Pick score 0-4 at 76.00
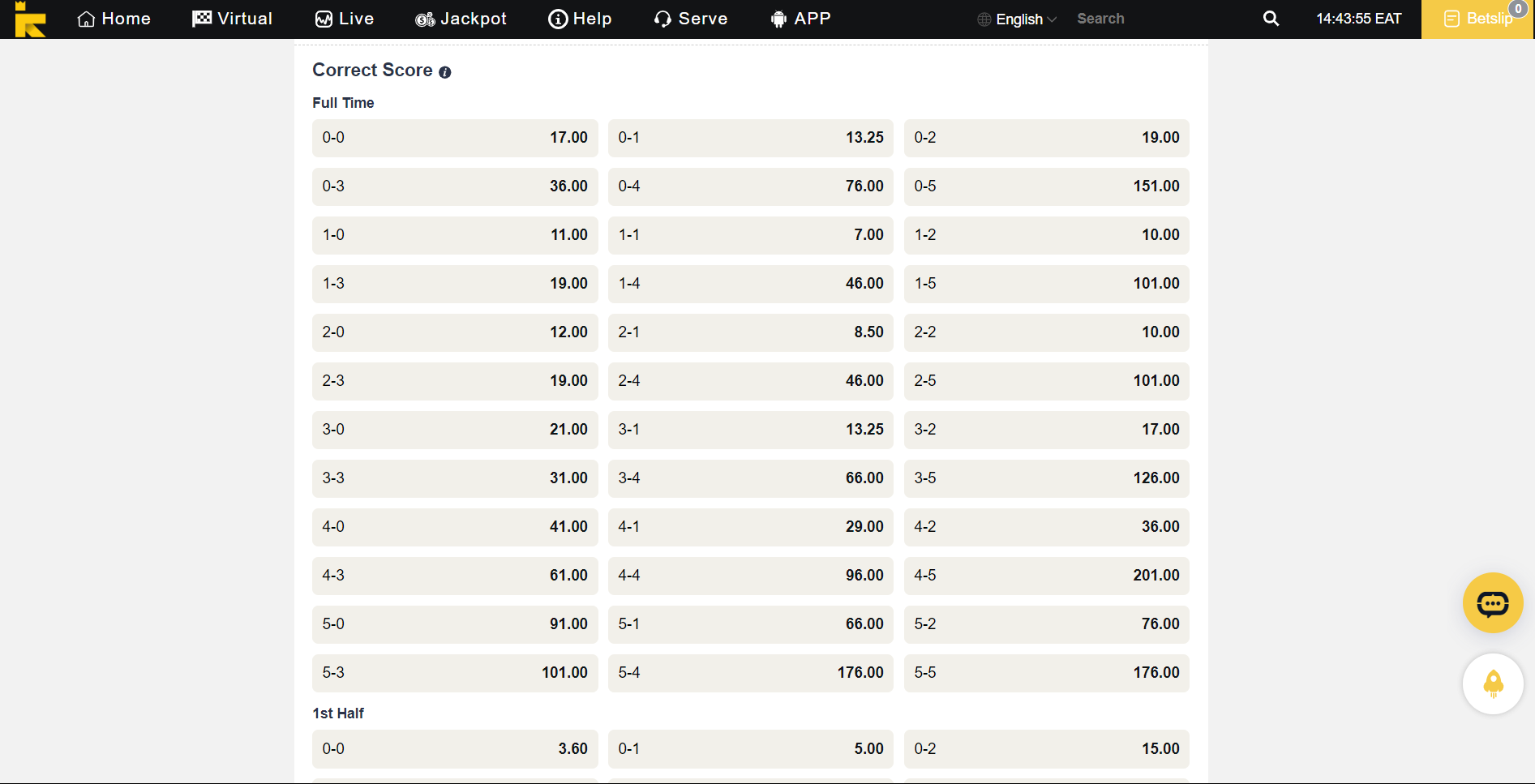1535x784 pixels. click(751, 186)
